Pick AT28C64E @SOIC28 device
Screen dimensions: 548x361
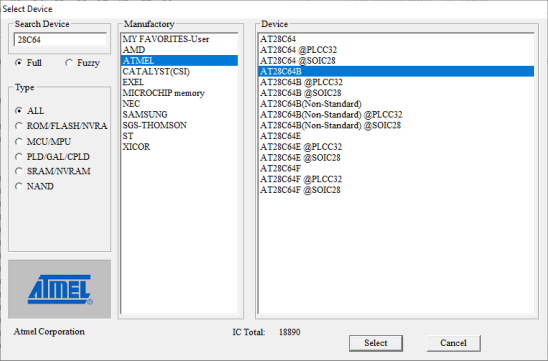point(396,158)
